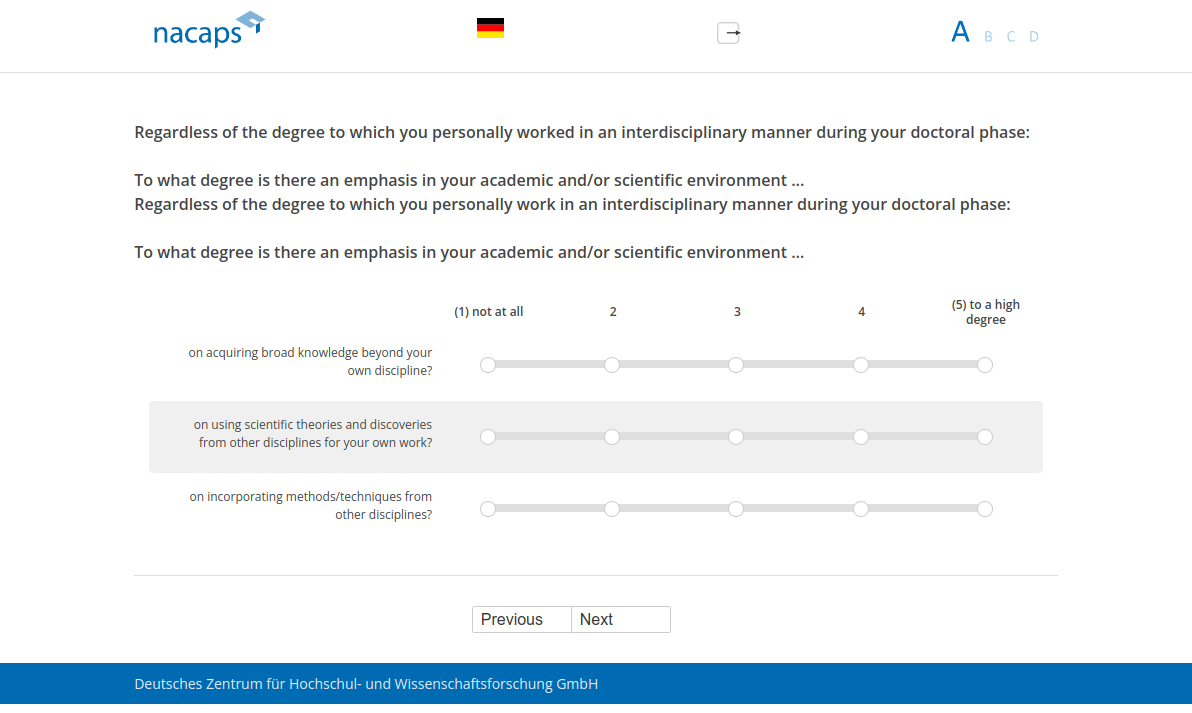
Task: Select font size option B
Action: [988, 37]
